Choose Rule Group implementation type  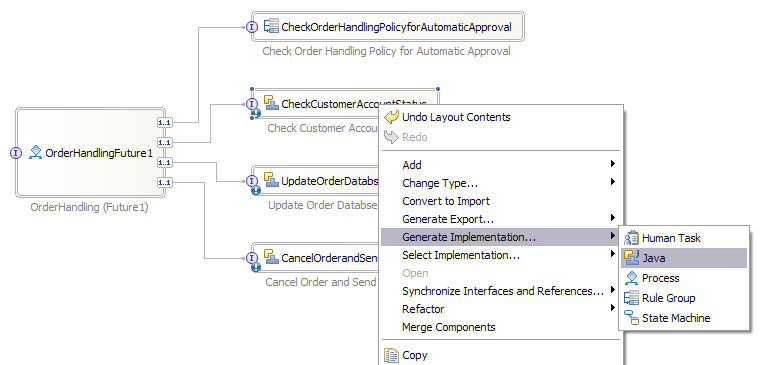pyautogui.click(x=684, y=298)
